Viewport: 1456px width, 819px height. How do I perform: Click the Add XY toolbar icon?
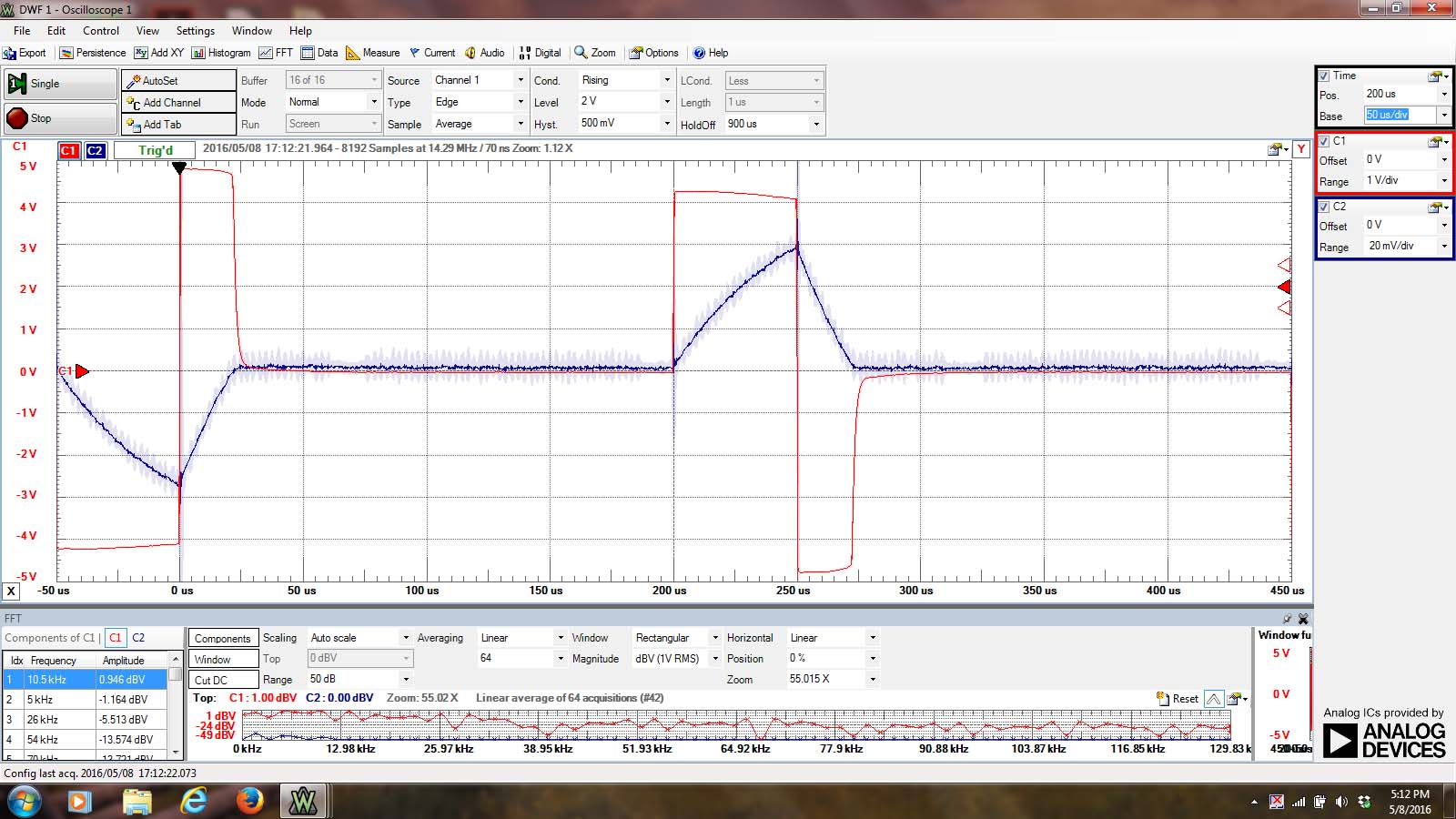click(141, 53)
